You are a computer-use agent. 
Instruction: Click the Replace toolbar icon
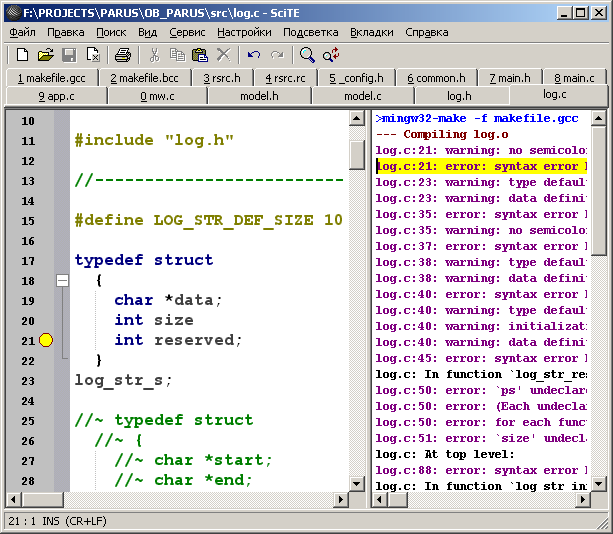point(331,55)
